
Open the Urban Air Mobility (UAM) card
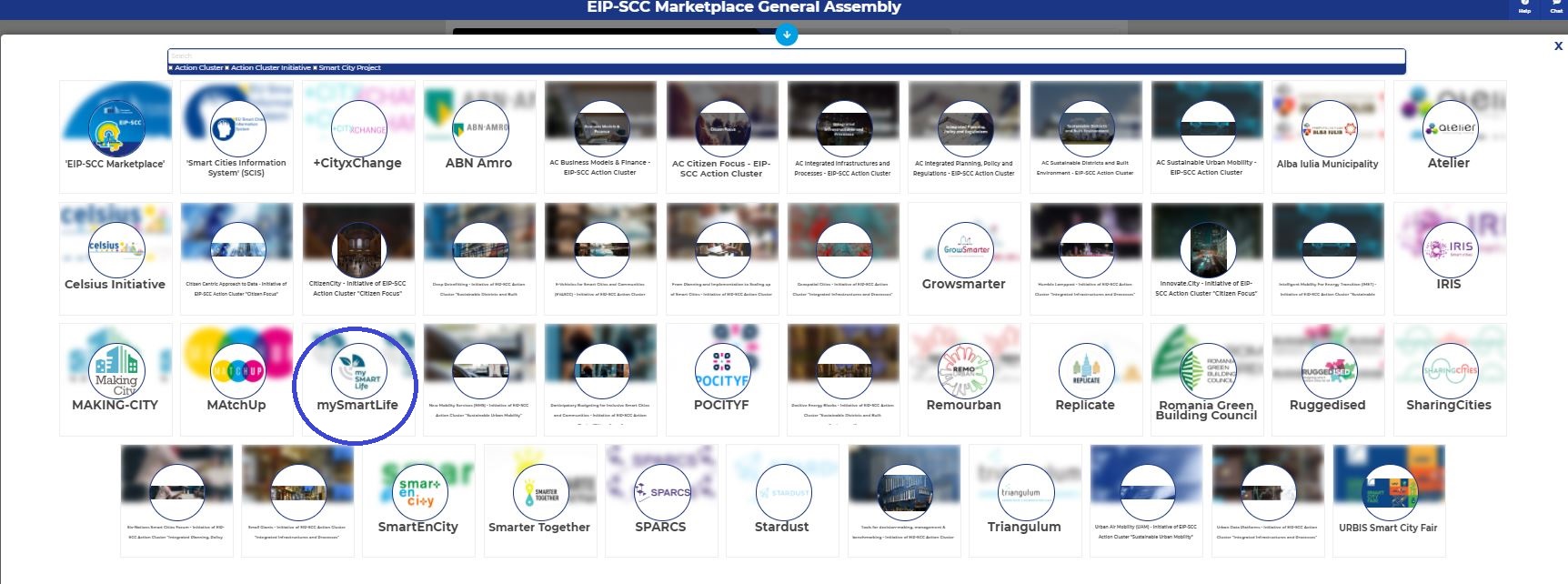pos(1146,500)
